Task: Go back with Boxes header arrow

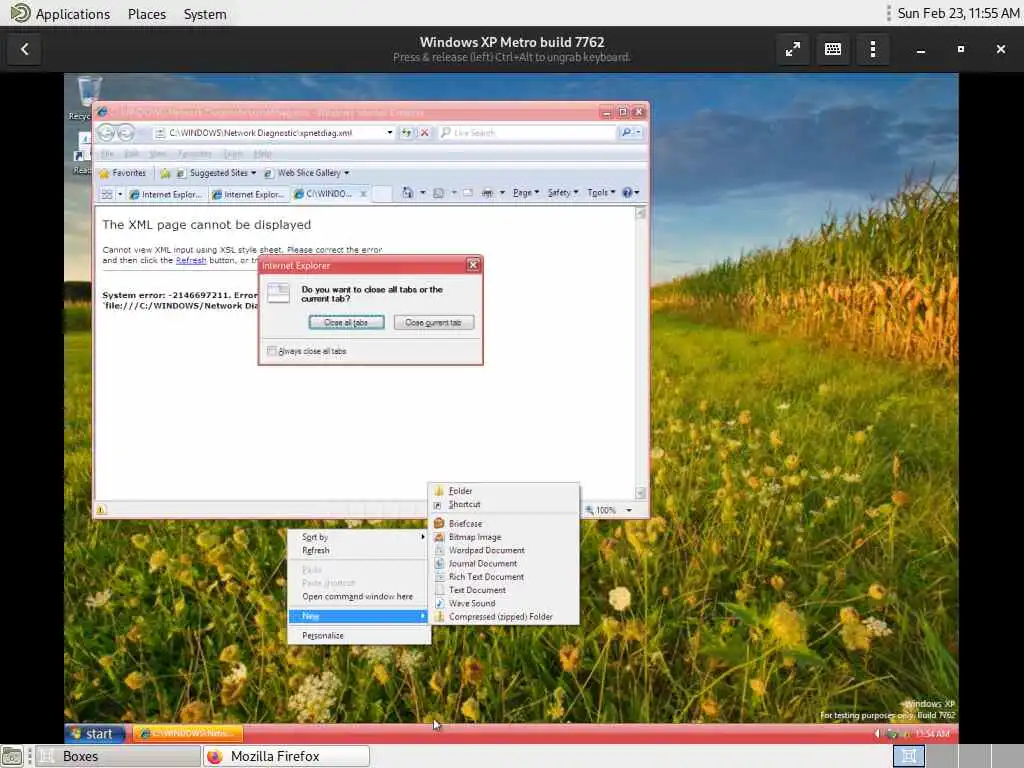Action: [24, 49]
